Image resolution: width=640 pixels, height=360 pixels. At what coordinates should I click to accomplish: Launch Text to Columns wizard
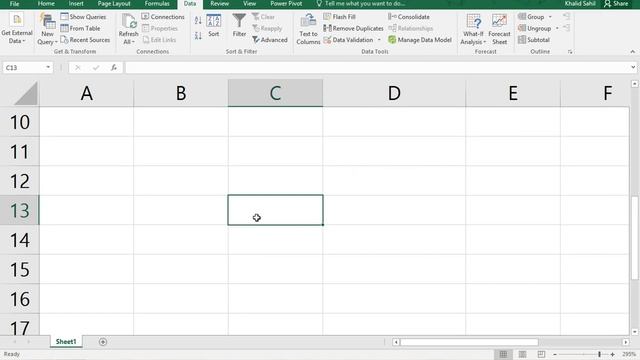pos(308,29)
